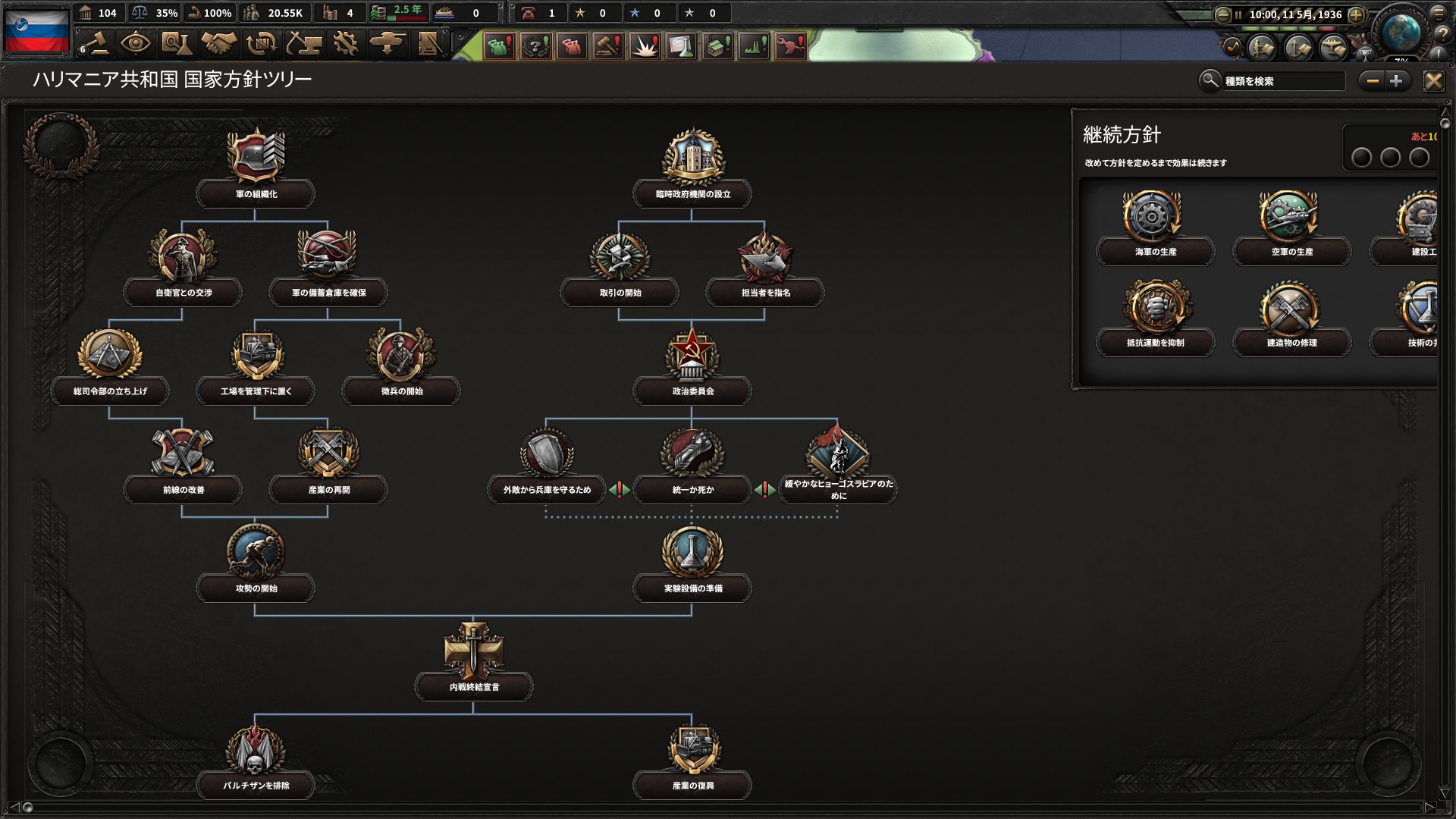The height and width of the screenshot is (819, 1456).
Task: Select the 政治委員会 focus
Action: (692, 366)
